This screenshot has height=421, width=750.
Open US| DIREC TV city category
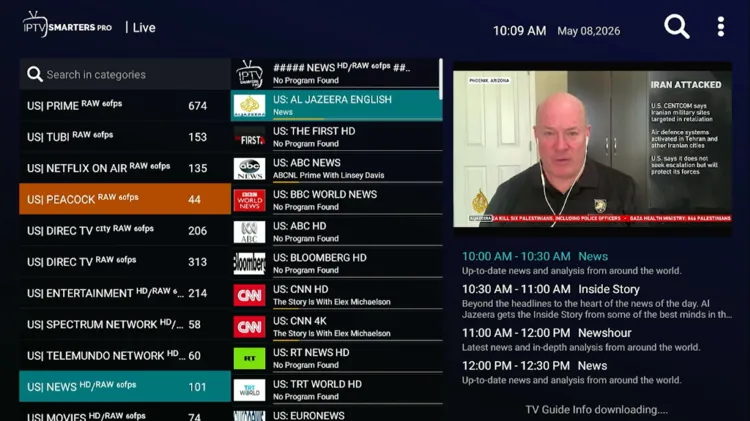pos(125,231)
